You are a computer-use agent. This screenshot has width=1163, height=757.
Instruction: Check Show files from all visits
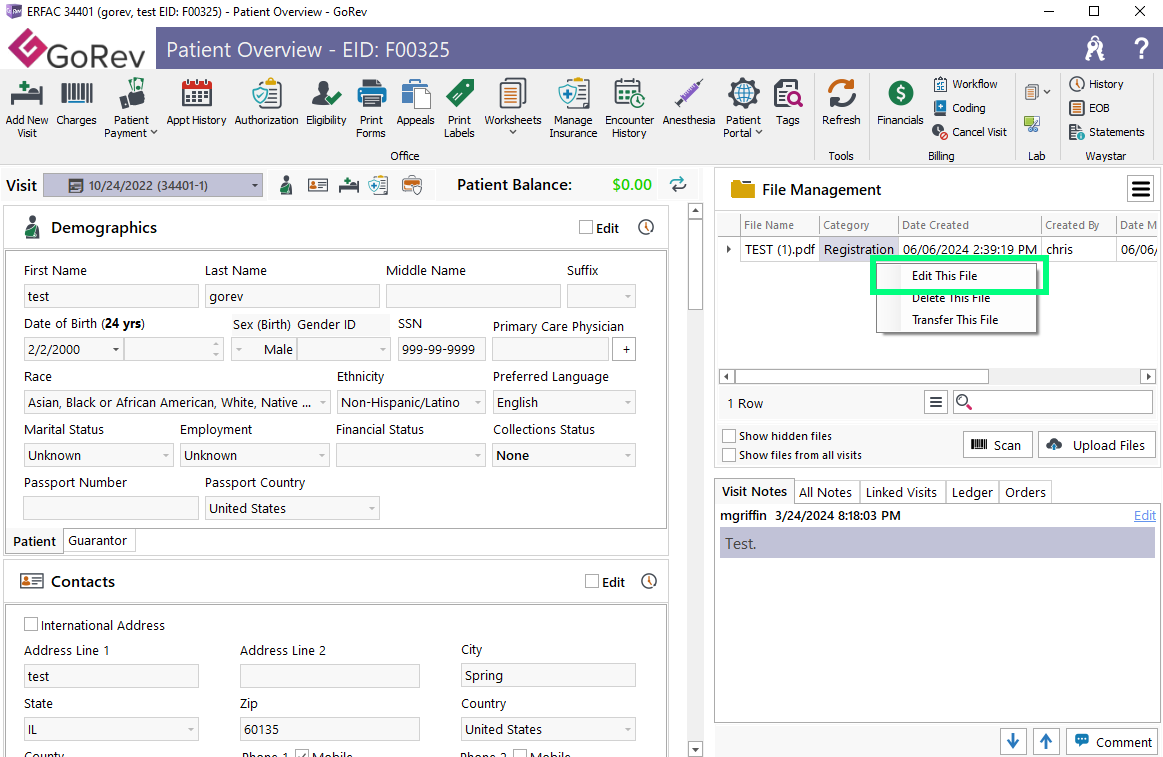[729, 454]
